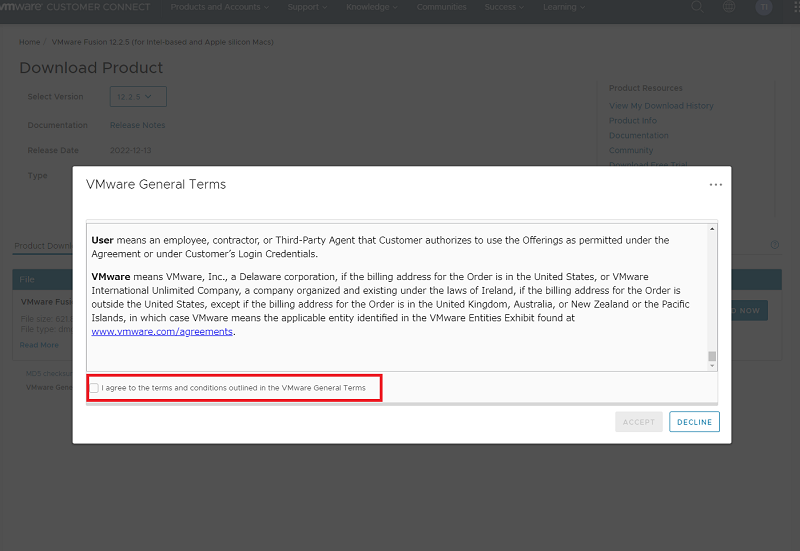Click the VMware Customer Connect logo

tap(75, 7)
